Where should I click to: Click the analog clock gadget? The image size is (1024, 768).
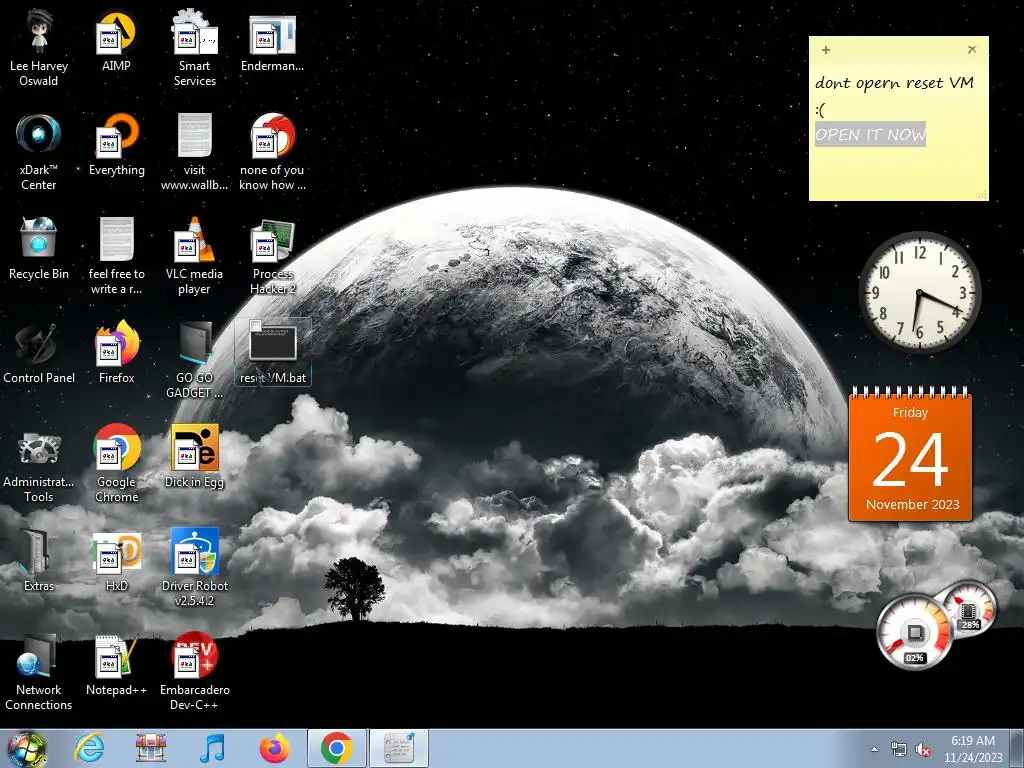(920, 293)
